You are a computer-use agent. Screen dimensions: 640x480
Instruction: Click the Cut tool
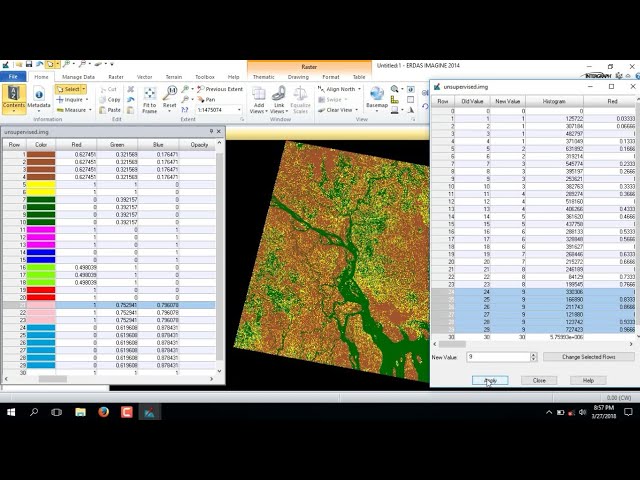(109, 89)
